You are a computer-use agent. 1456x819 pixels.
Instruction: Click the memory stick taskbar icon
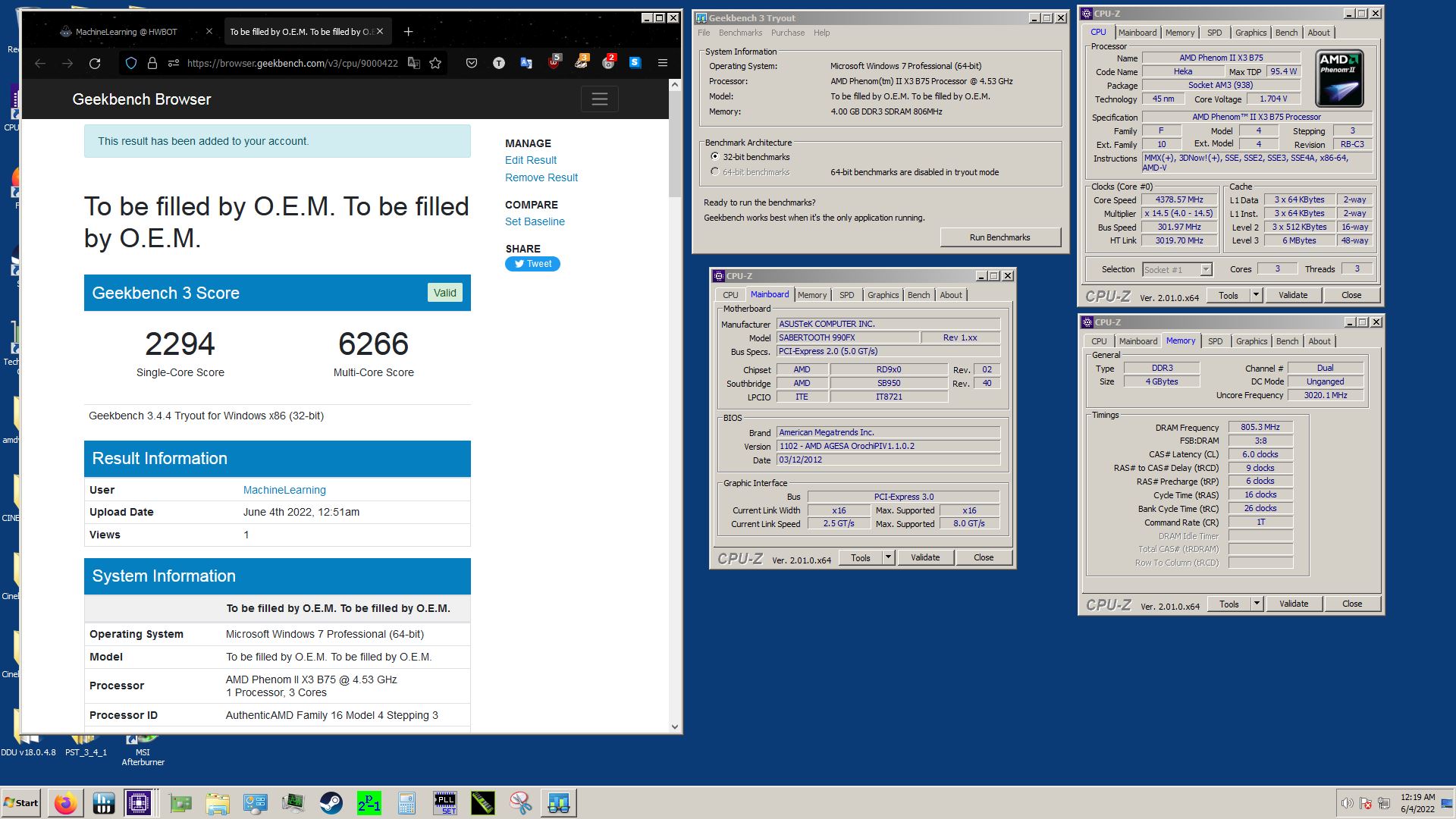click(483, 803)
